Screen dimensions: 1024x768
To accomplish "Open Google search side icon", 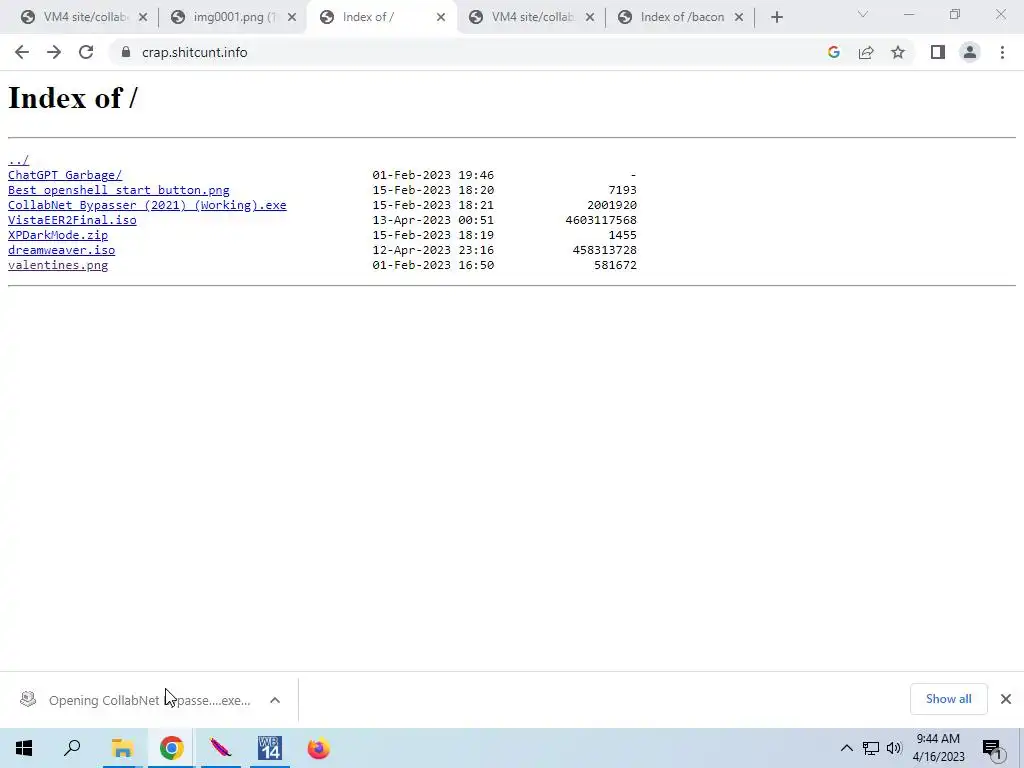I will (x=833, y=52).
